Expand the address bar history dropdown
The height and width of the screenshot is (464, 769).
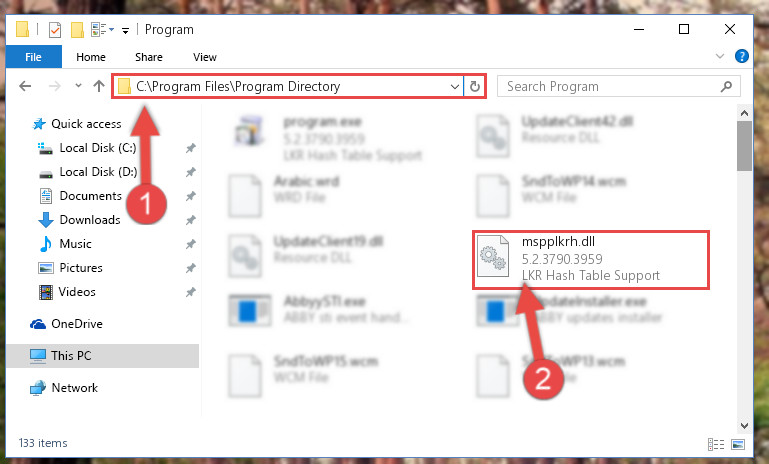click(455, 87)
